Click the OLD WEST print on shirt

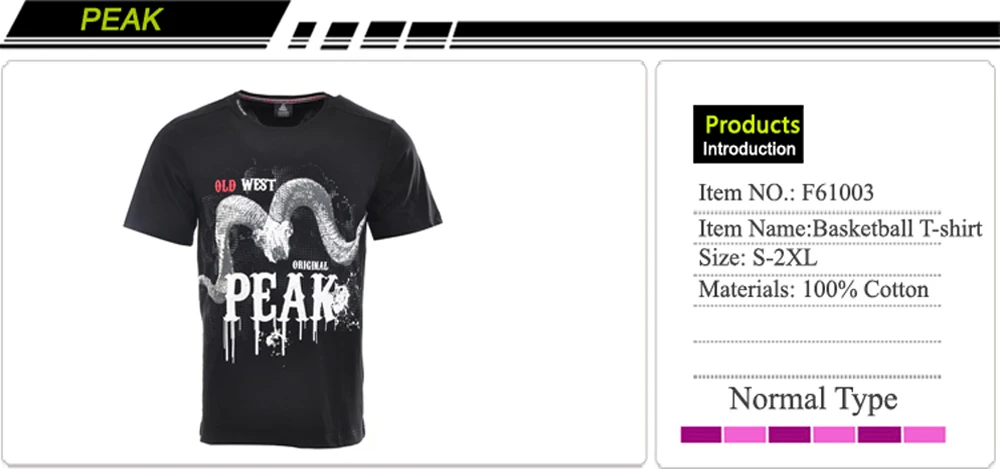pyautogui.click(x=245, y=186)
